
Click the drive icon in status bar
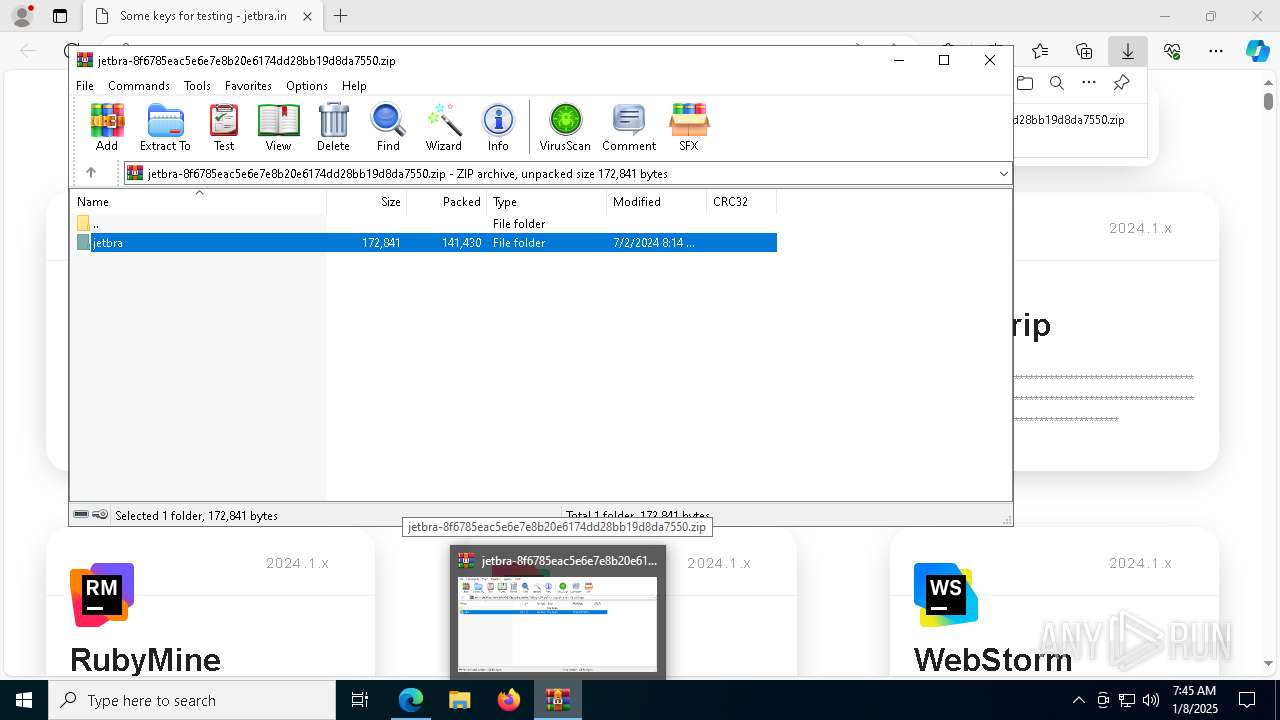click(81, 515)
